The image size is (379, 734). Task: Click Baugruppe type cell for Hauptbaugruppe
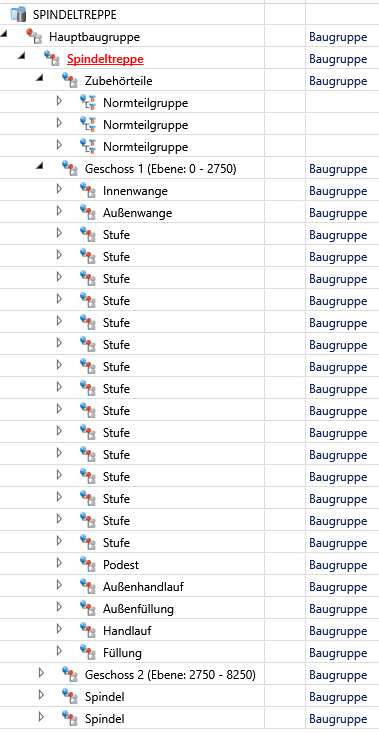(338, 37)
